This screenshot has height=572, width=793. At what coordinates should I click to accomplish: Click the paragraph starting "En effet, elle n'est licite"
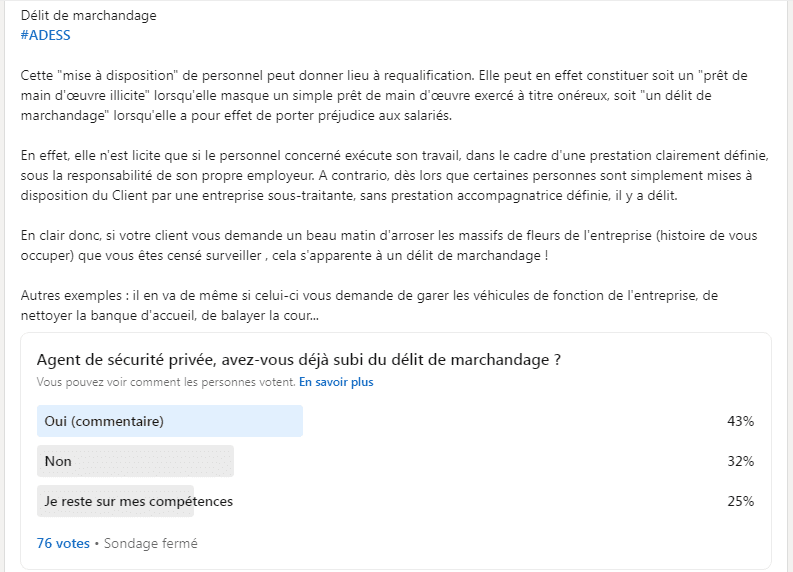tap(394, 175)
